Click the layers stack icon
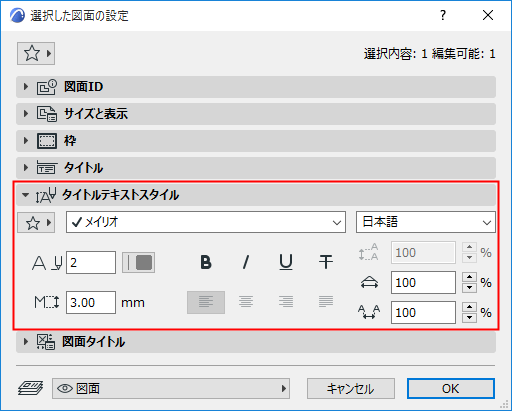The height and width of the screenshot is (411, 512). (30, 388)
